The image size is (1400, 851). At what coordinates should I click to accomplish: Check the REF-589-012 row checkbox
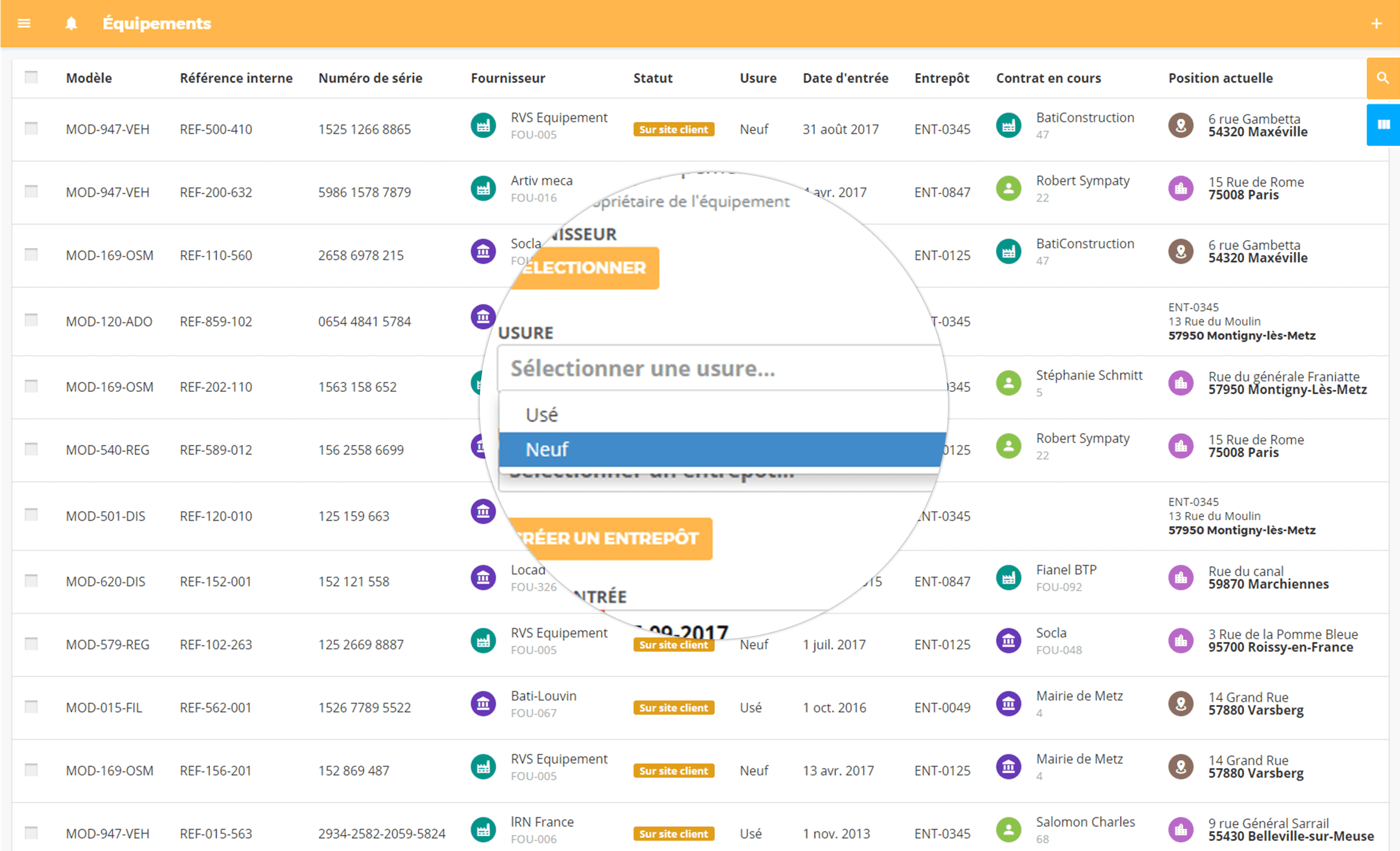pos(31,449)
